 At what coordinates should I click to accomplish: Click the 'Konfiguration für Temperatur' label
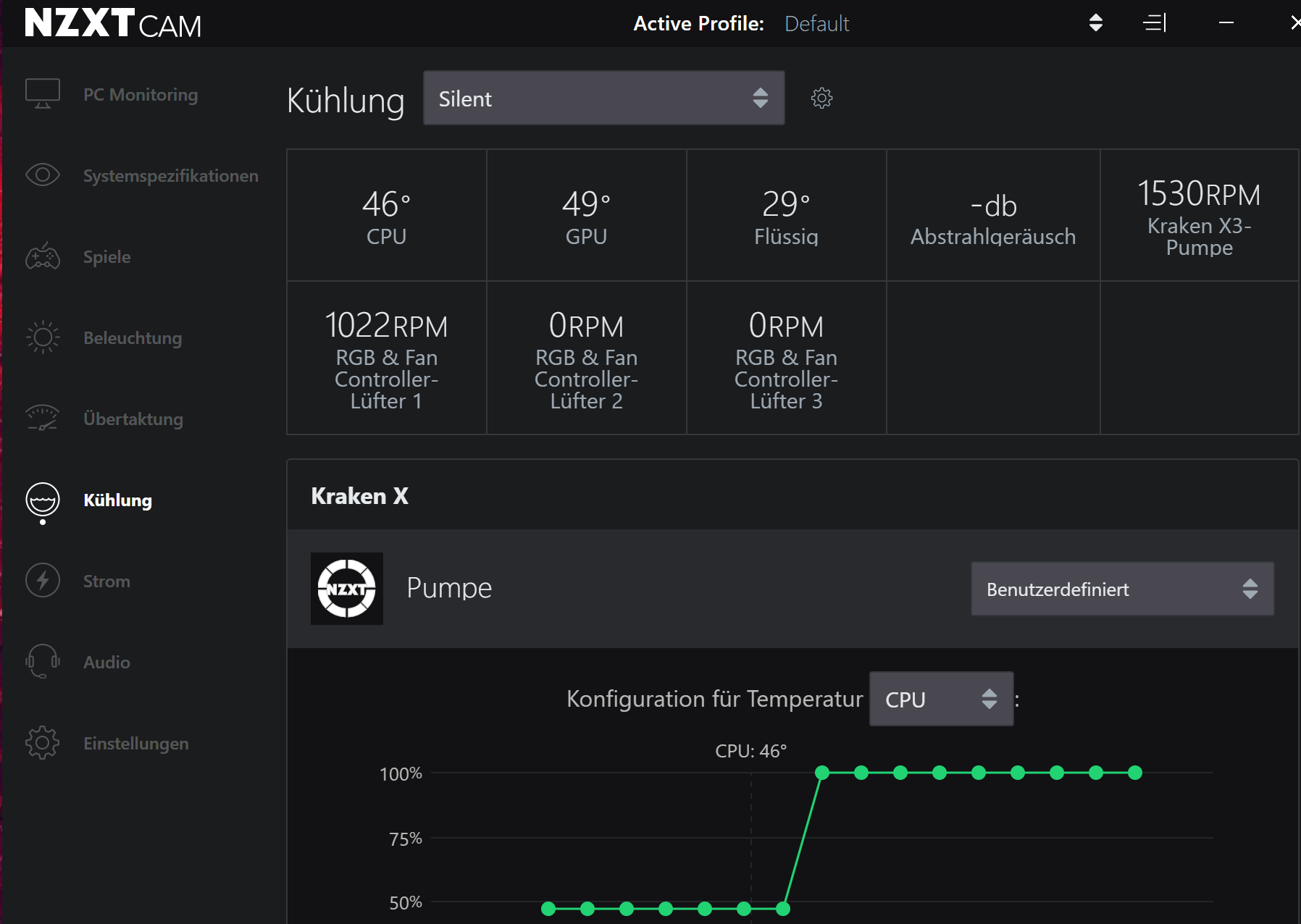(714, 699)
